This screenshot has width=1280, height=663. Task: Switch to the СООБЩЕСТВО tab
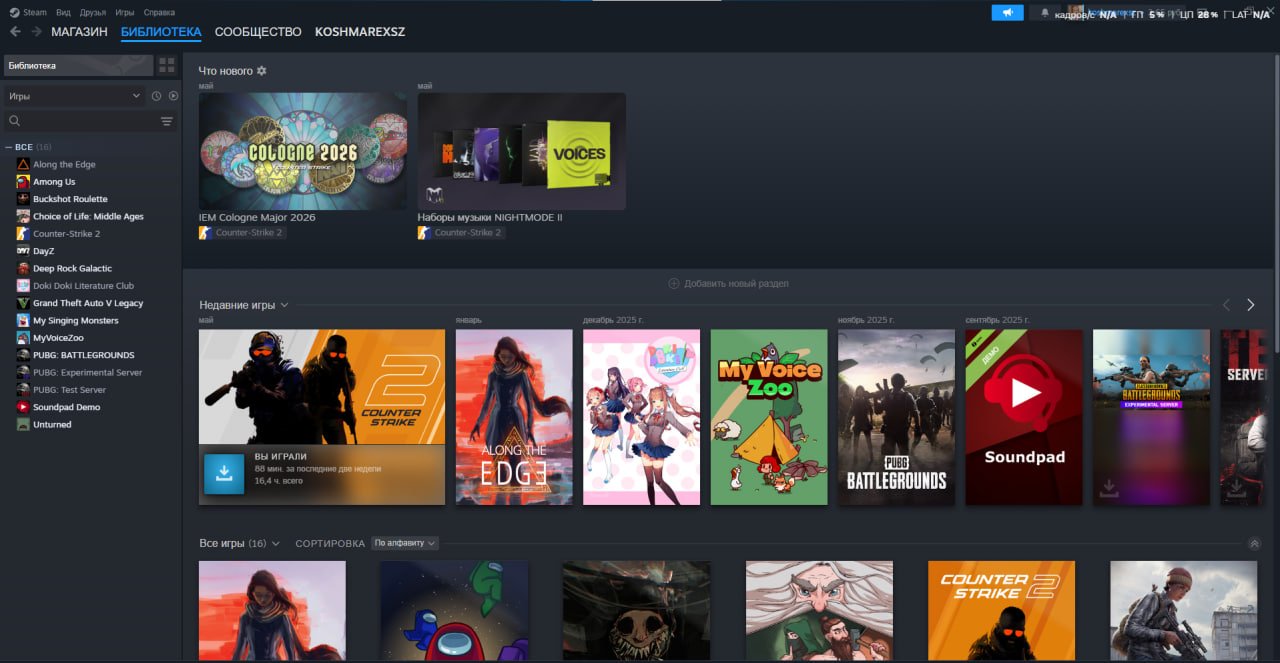point(258,32)
